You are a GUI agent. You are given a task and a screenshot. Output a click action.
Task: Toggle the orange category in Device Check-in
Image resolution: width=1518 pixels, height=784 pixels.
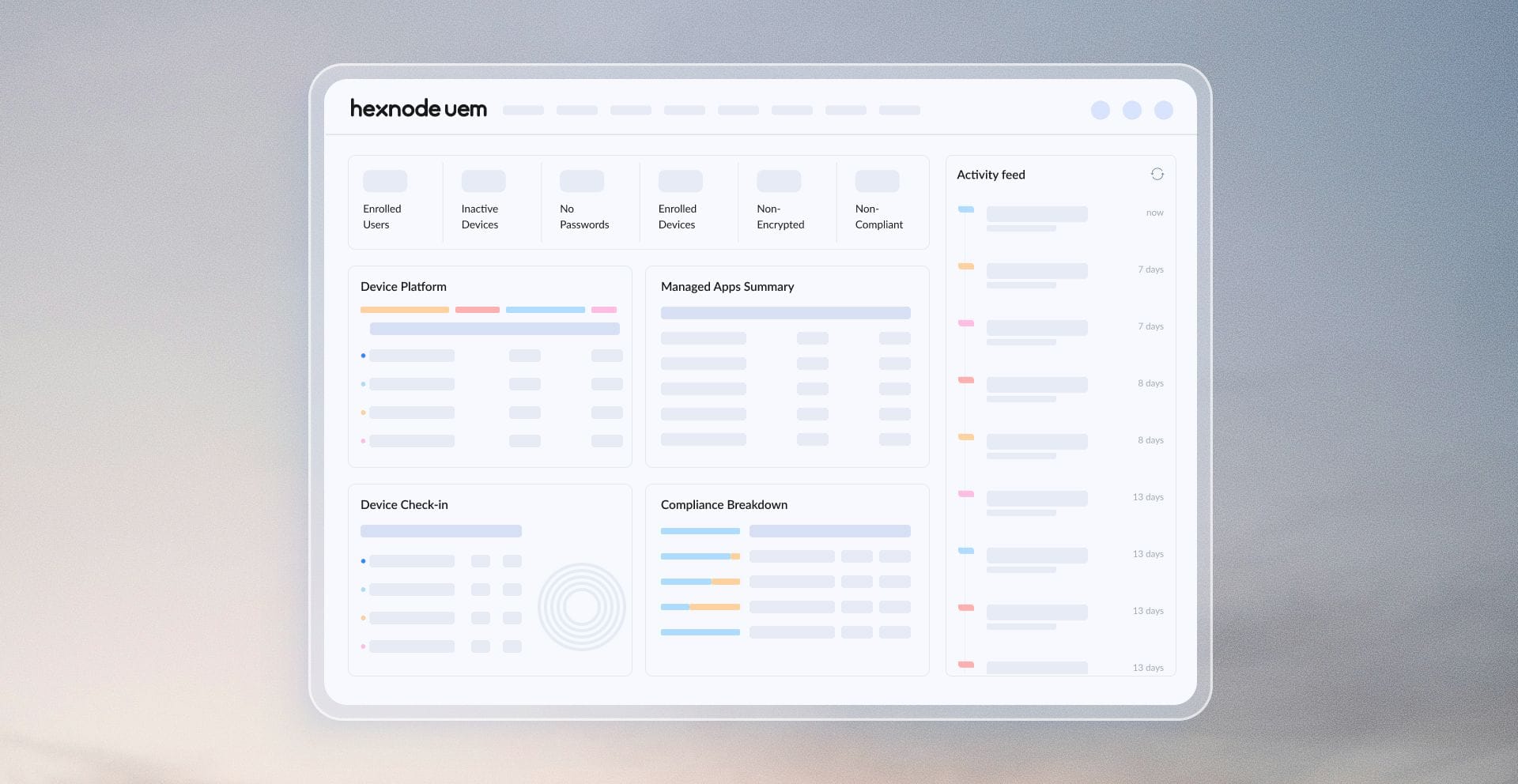[364, 618]
